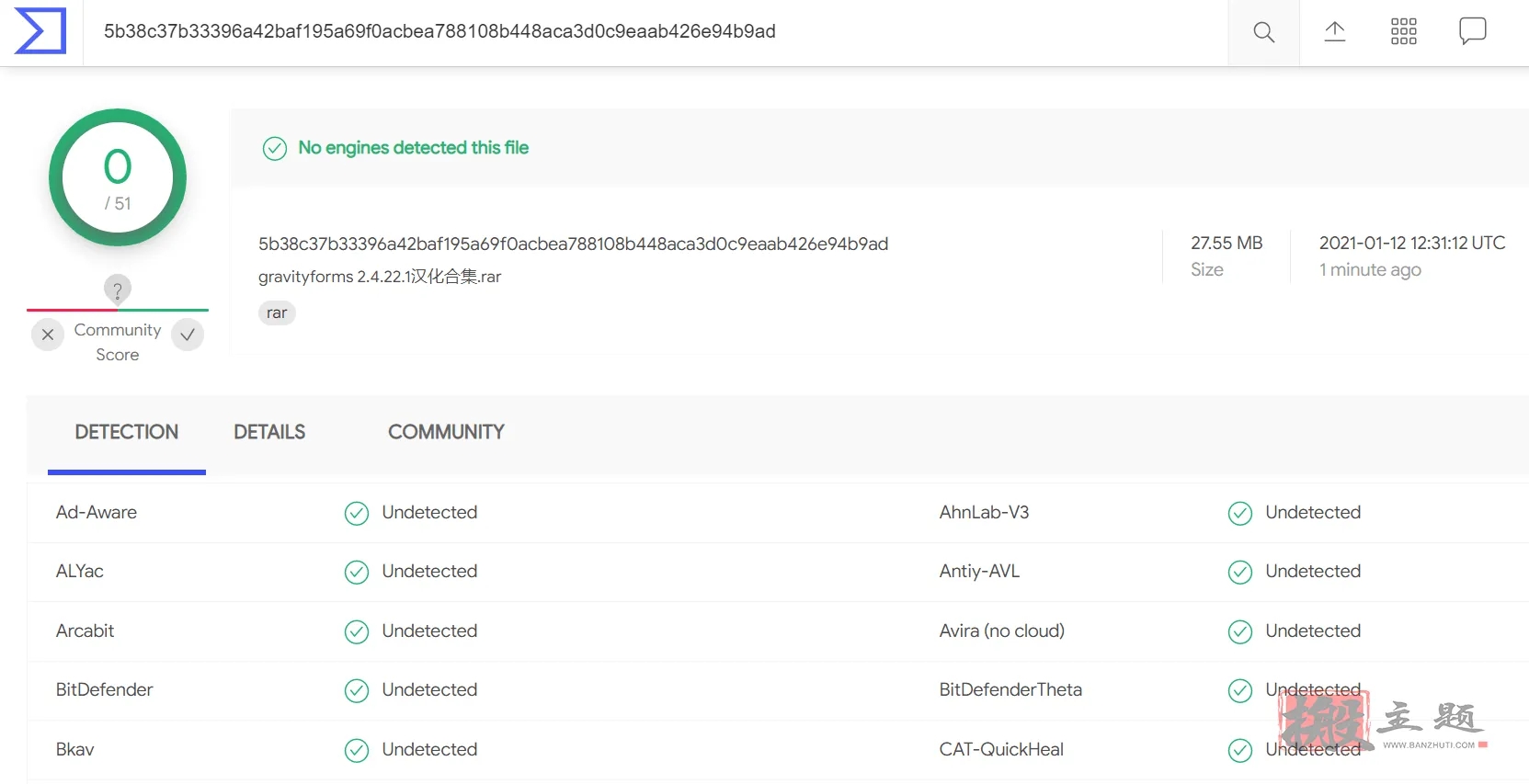Click the Ad-Aware undetected check icon
Screen dimensions: 1529x784
click(x=357, y=513)
